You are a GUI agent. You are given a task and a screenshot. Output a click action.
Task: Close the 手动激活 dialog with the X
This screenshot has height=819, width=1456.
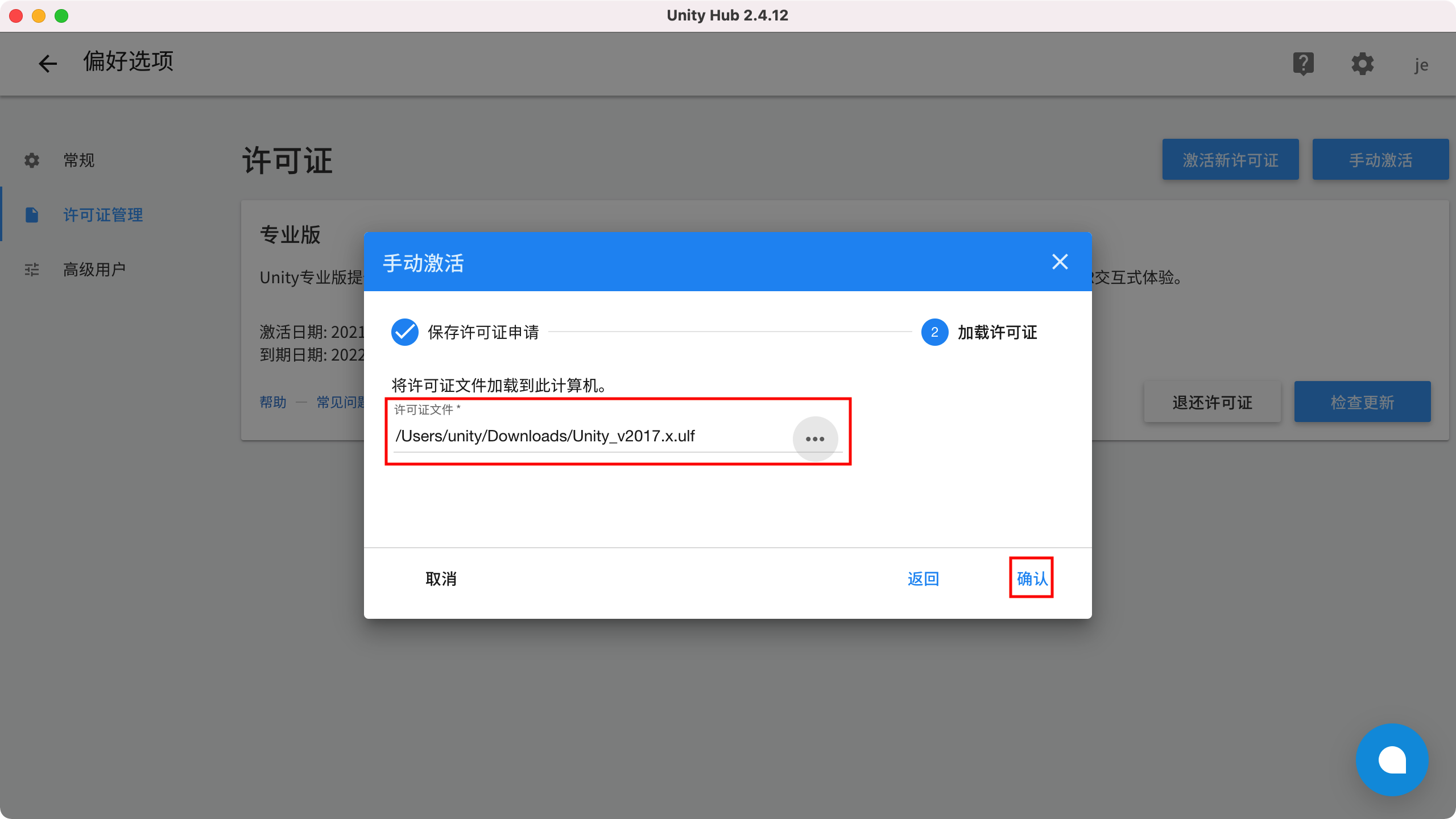(x=1060, y=262)
